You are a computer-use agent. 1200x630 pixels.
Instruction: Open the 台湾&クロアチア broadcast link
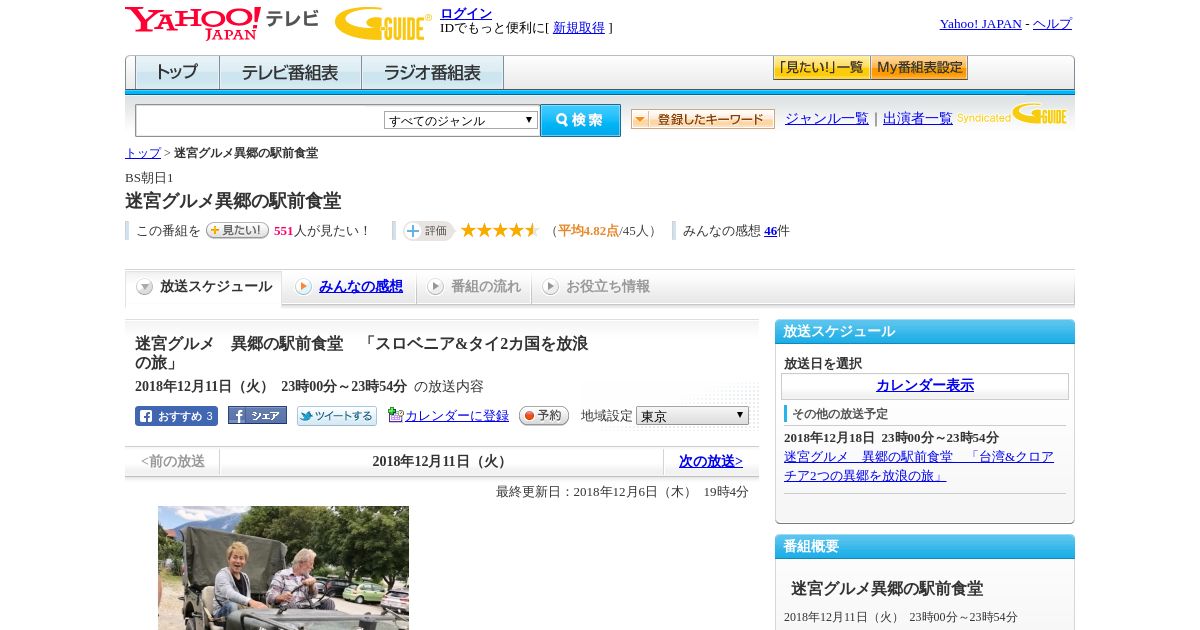[x=919, y=466]
